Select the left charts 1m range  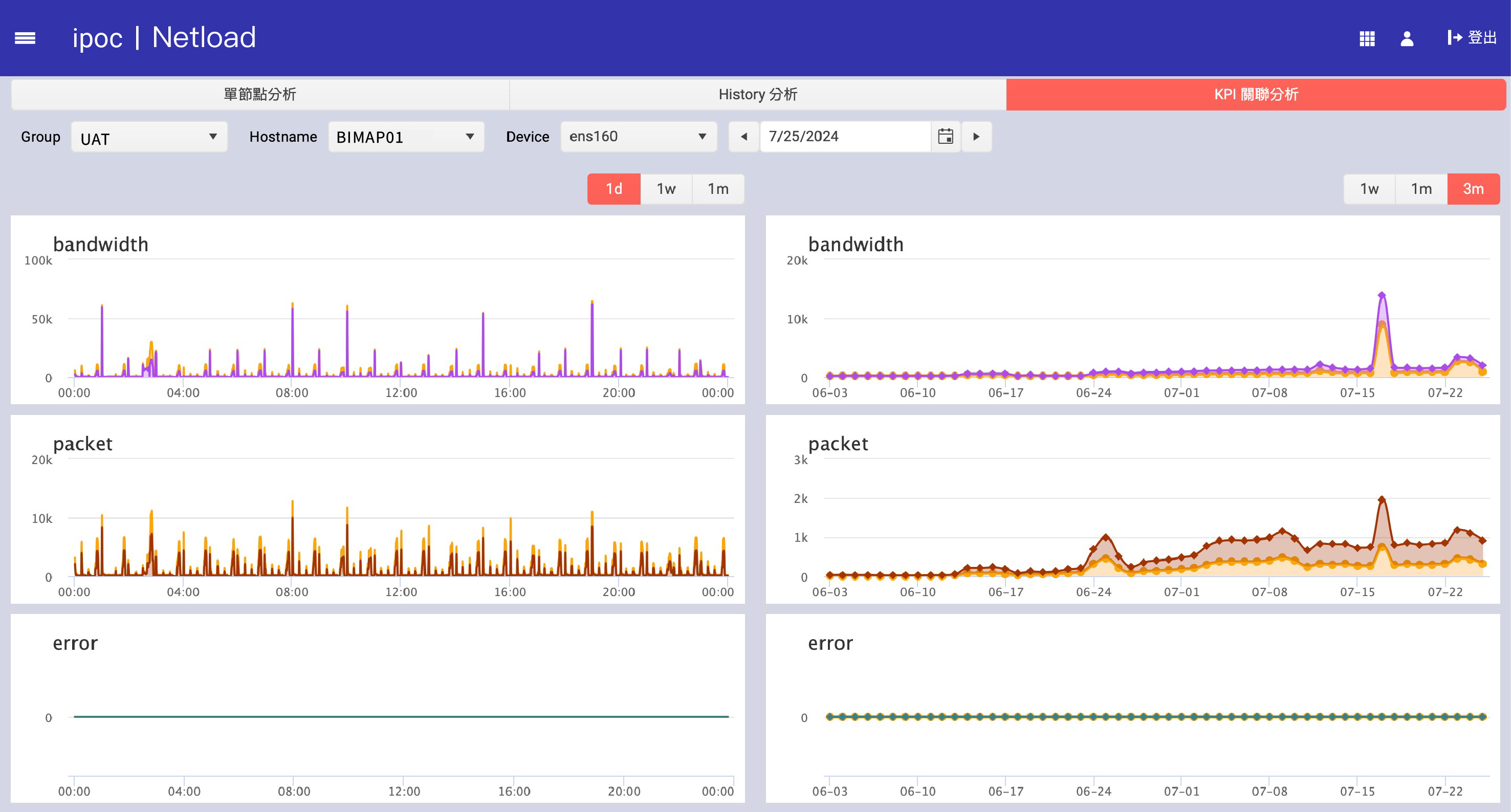718,189
